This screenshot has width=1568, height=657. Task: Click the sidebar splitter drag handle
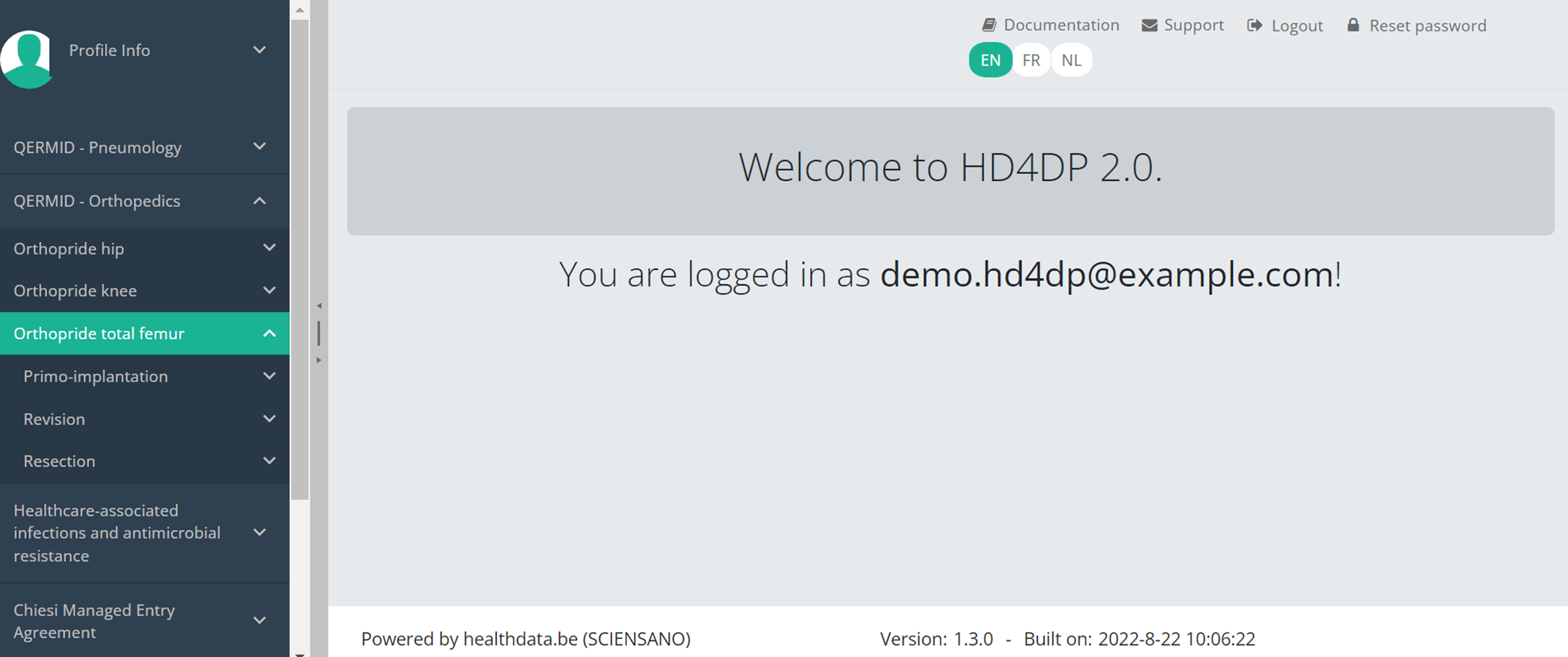[x=319, y=333]
